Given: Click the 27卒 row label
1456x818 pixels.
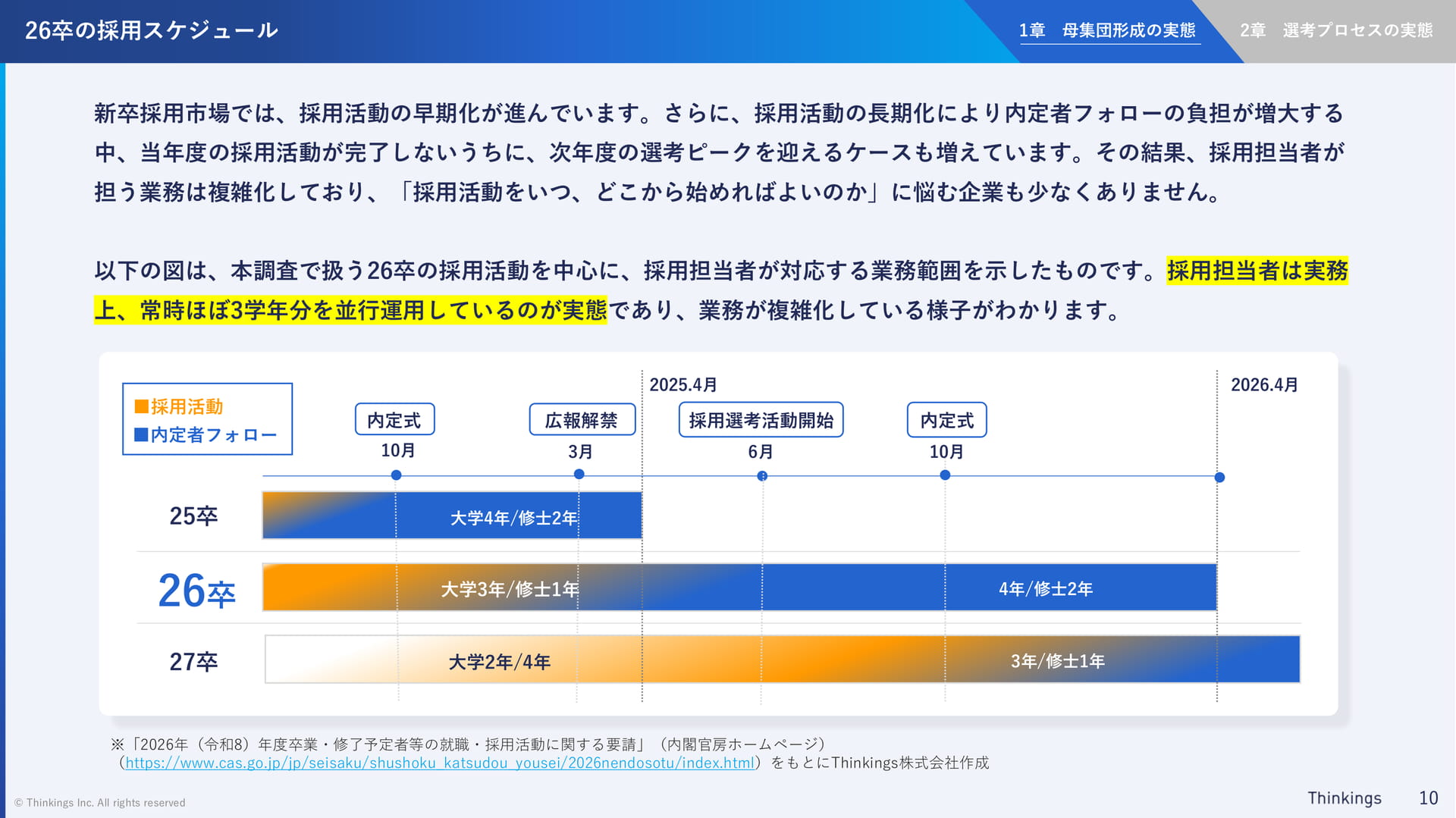Looking at the screenshot, I should [193, 662].
